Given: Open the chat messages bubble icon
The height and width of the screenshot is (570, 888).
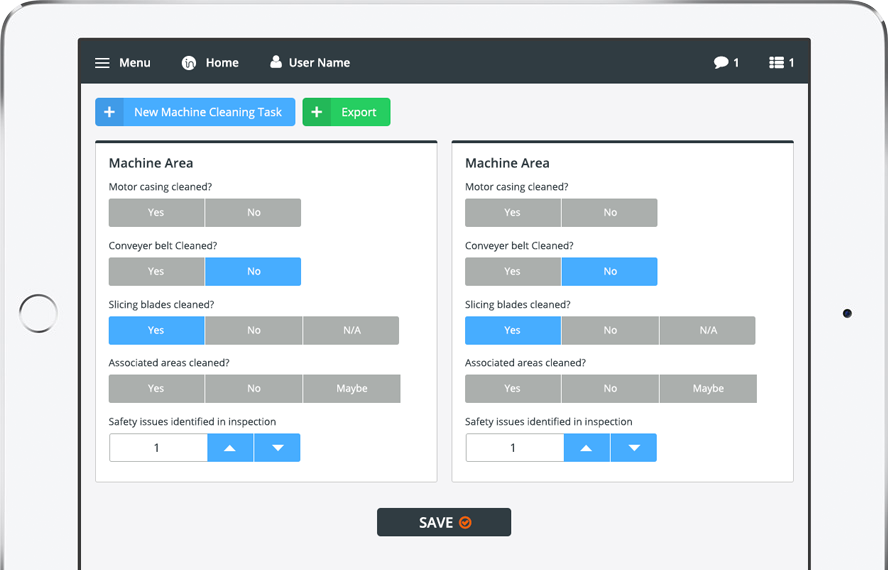Looking at the screenshot, I should (720, 63).
